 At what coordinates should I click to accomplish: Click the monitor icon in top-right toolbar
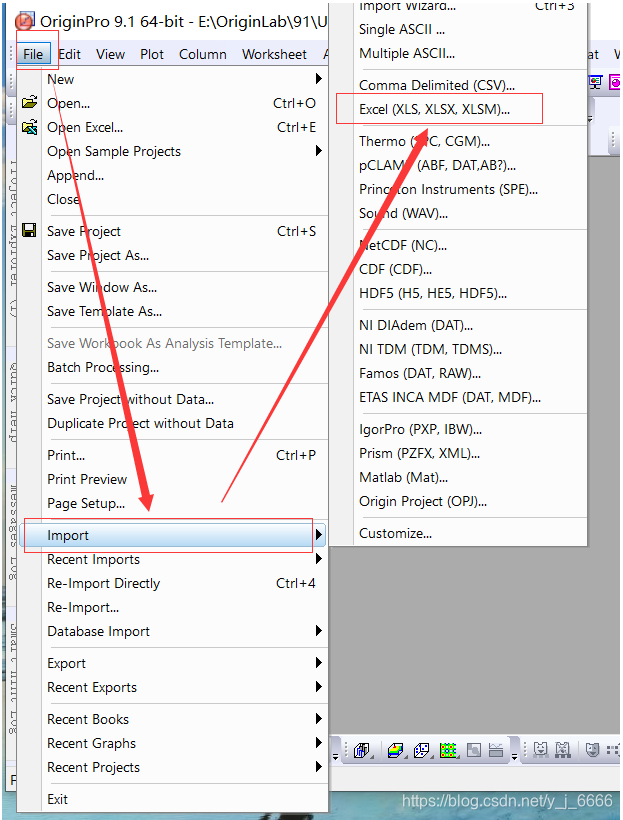pos(595,82)
